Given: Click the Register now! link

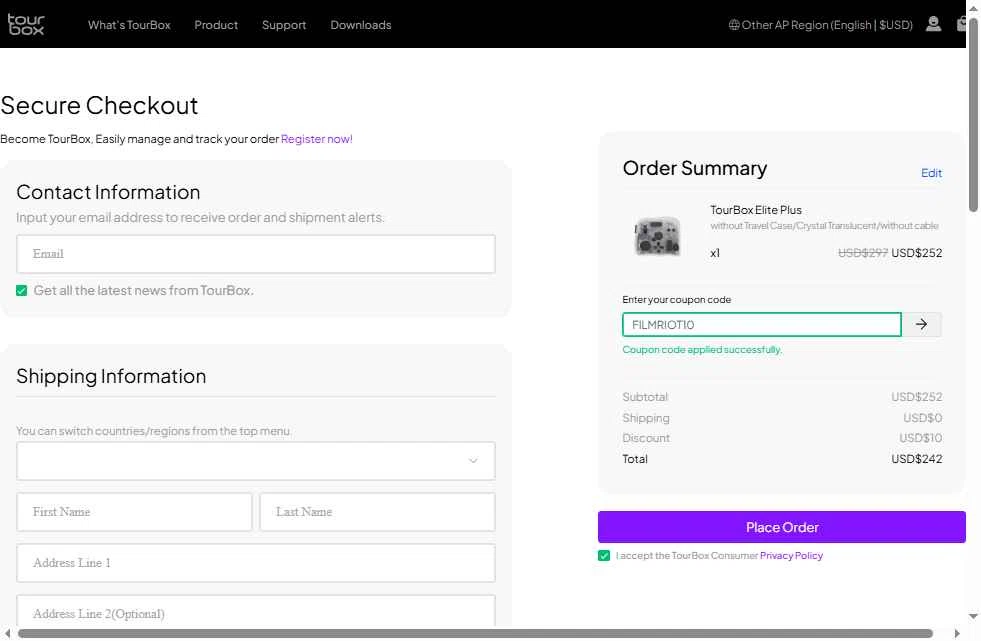Looking at the screenshot, I should click(x=317, y=139).
